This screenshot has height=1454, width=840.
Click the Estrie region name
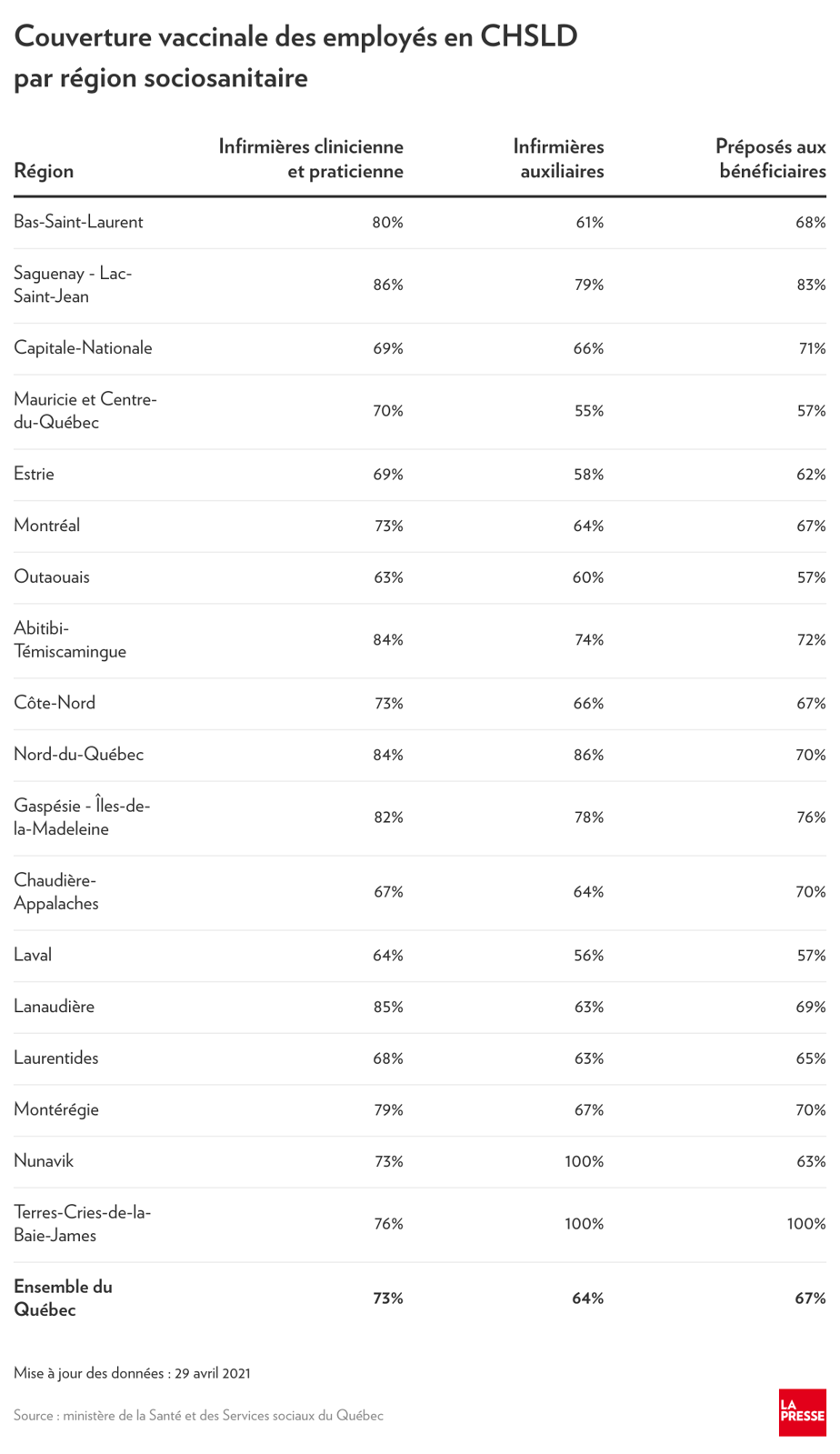point(35,474)
